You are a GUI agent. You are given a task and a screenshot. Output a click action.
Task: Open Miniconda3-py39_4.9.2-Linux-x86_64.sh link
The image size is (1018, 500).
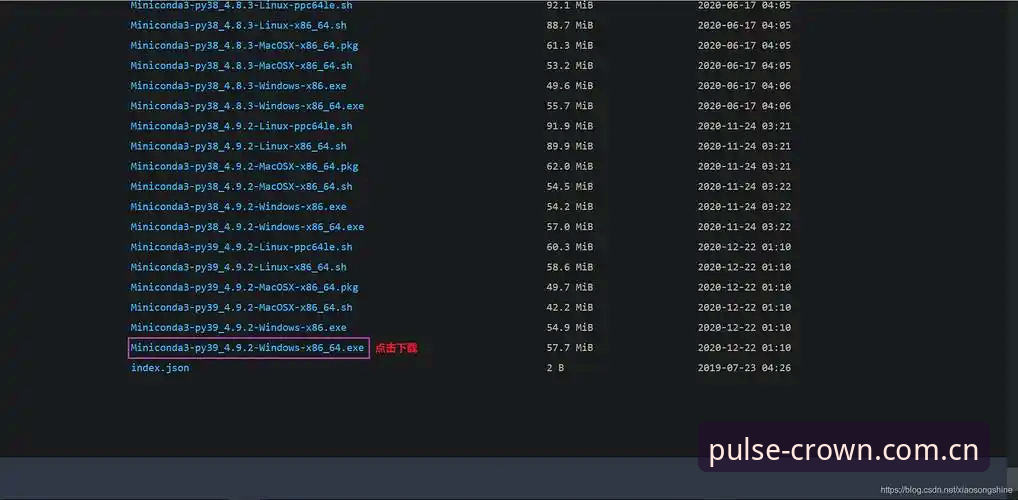(x=238, y=268)
